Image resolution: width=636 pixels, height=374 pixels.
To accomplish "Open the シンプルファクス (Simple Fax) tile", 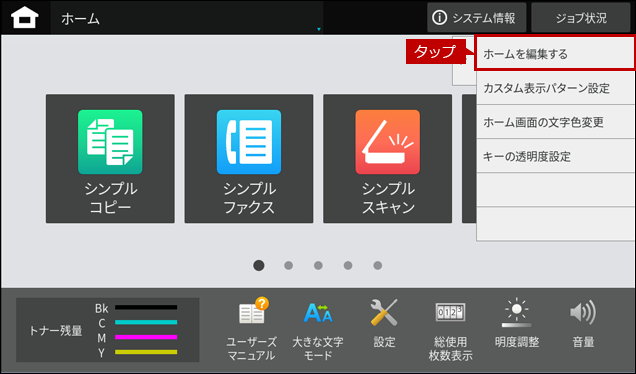I will pos(249,159).
